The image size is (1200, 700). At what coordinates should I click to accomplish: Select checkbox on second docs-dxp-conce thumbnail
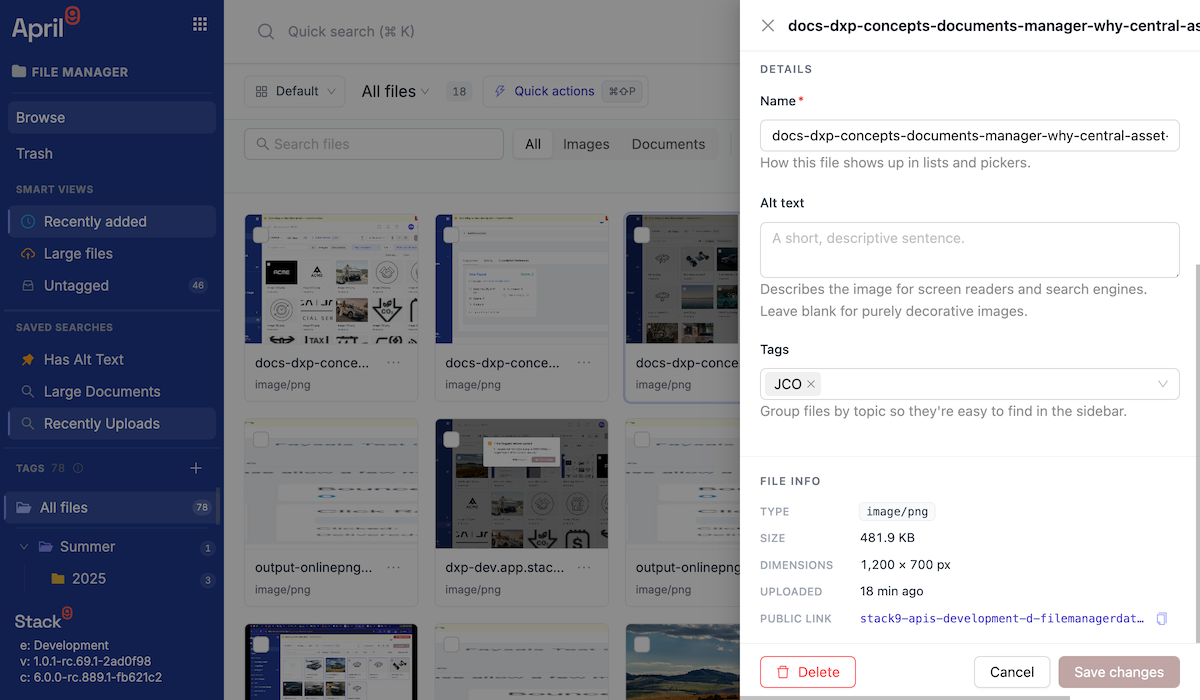(451, 235)
